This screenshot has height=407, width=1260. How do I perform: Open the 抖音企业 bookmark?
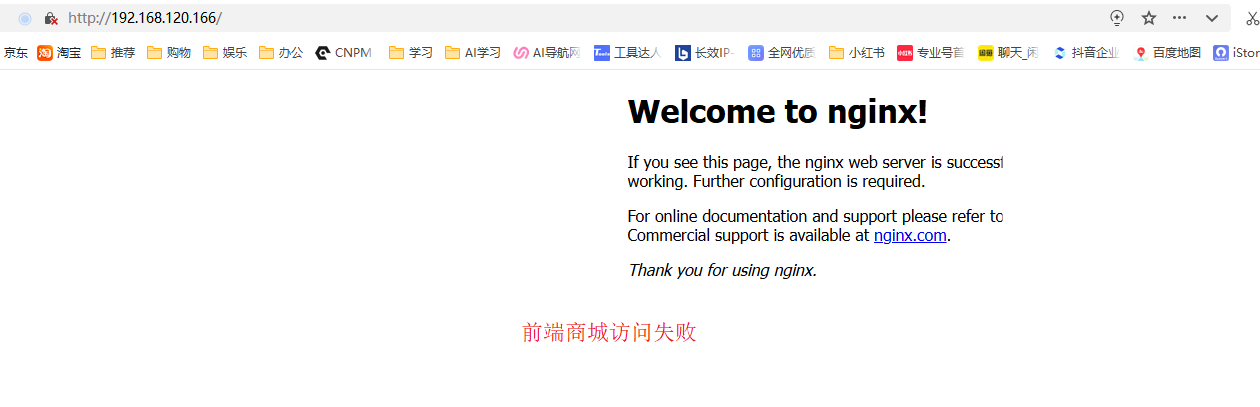(1086, 53)
